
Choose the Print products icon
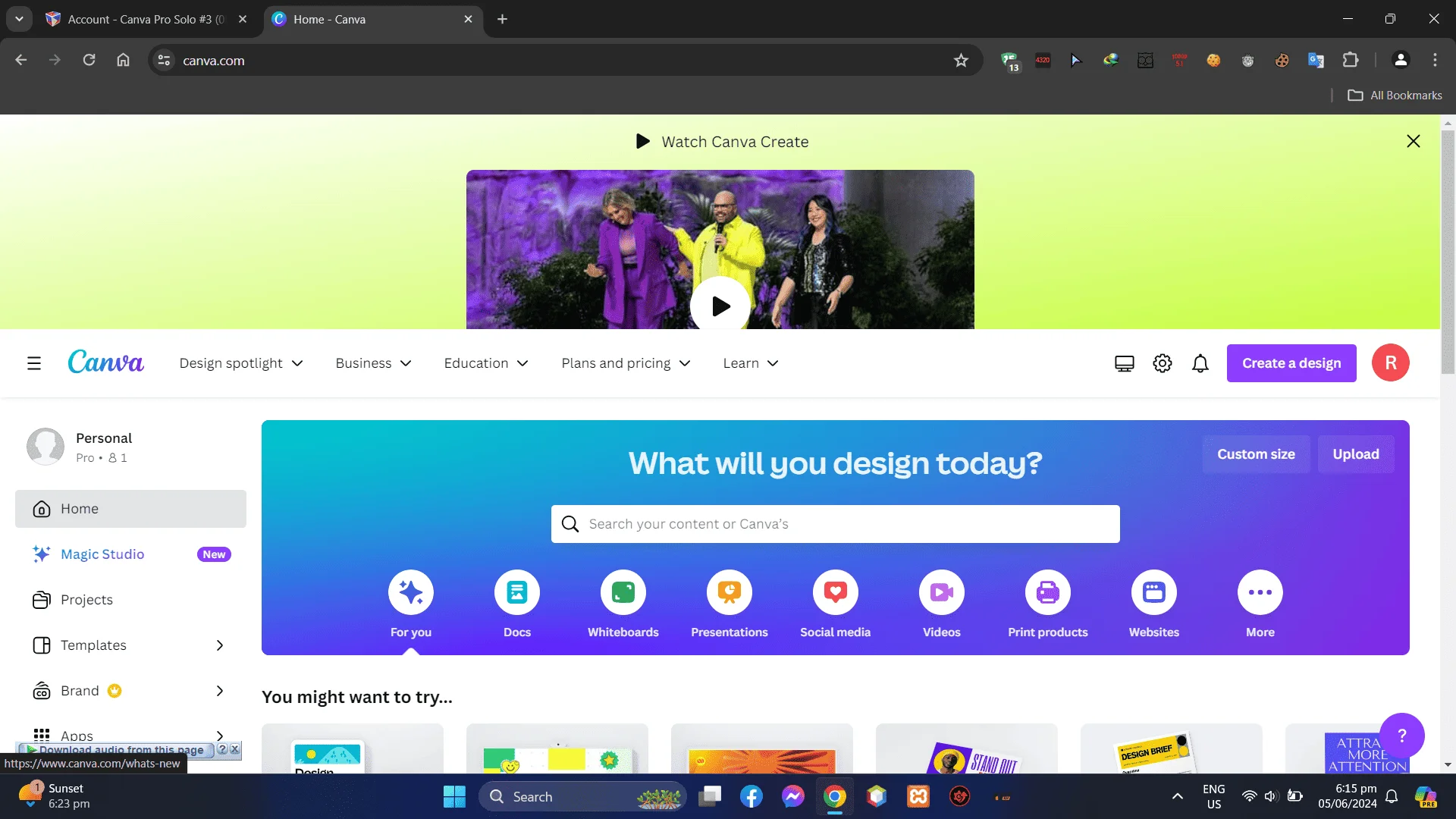click(x=1048, y=592)
